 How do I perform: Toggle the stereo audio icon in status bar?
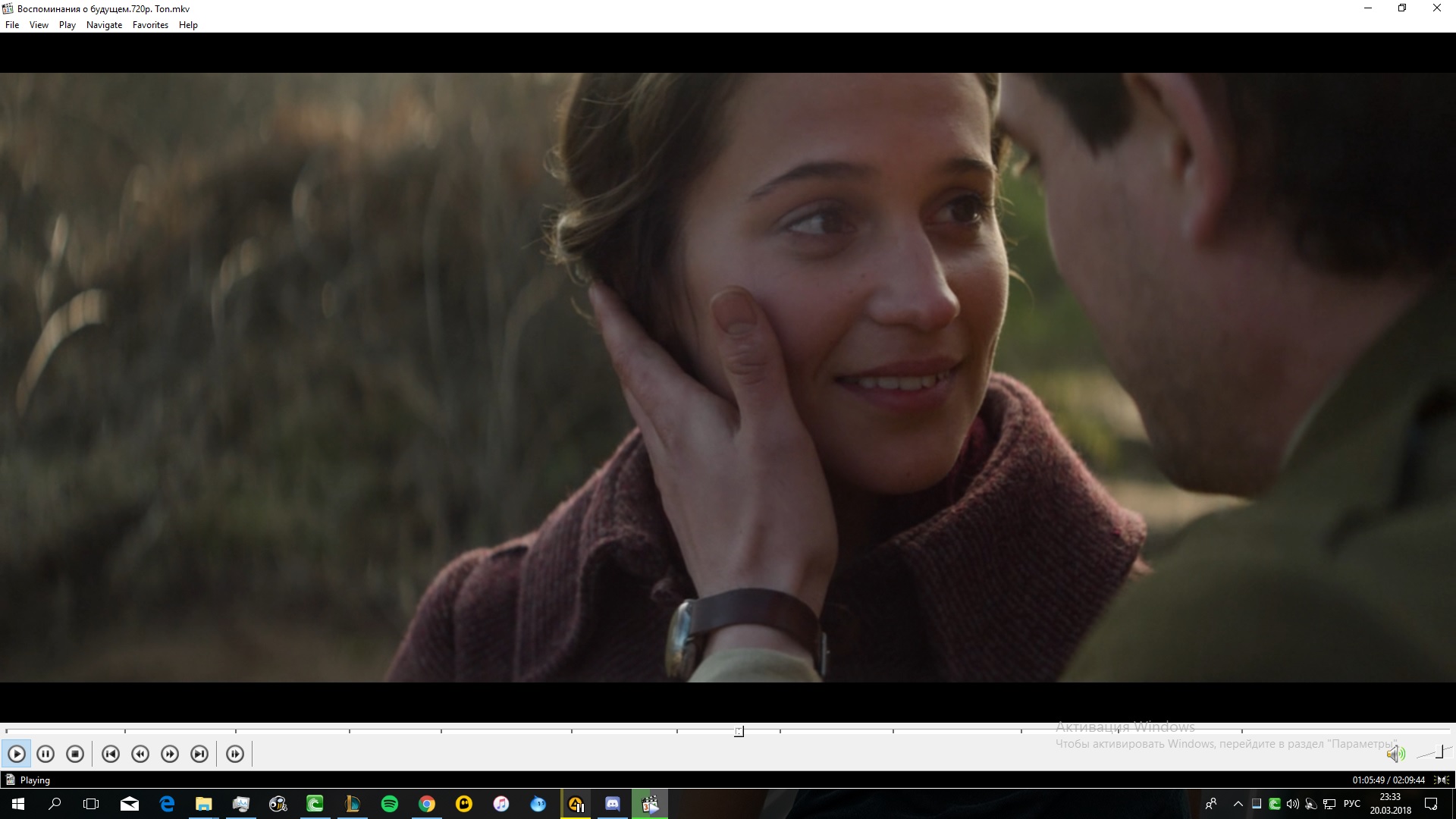pyautogui.click(x=1442, y=780)
